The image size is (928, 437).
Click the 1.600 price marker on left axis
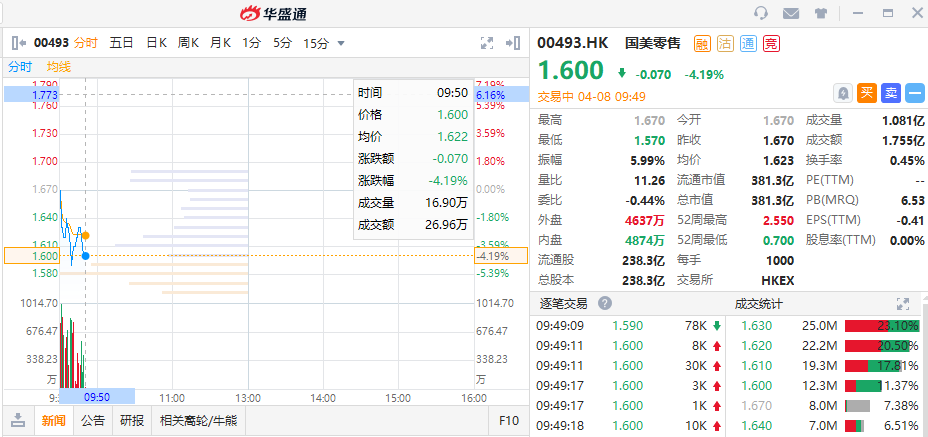[x=32, y=256]
